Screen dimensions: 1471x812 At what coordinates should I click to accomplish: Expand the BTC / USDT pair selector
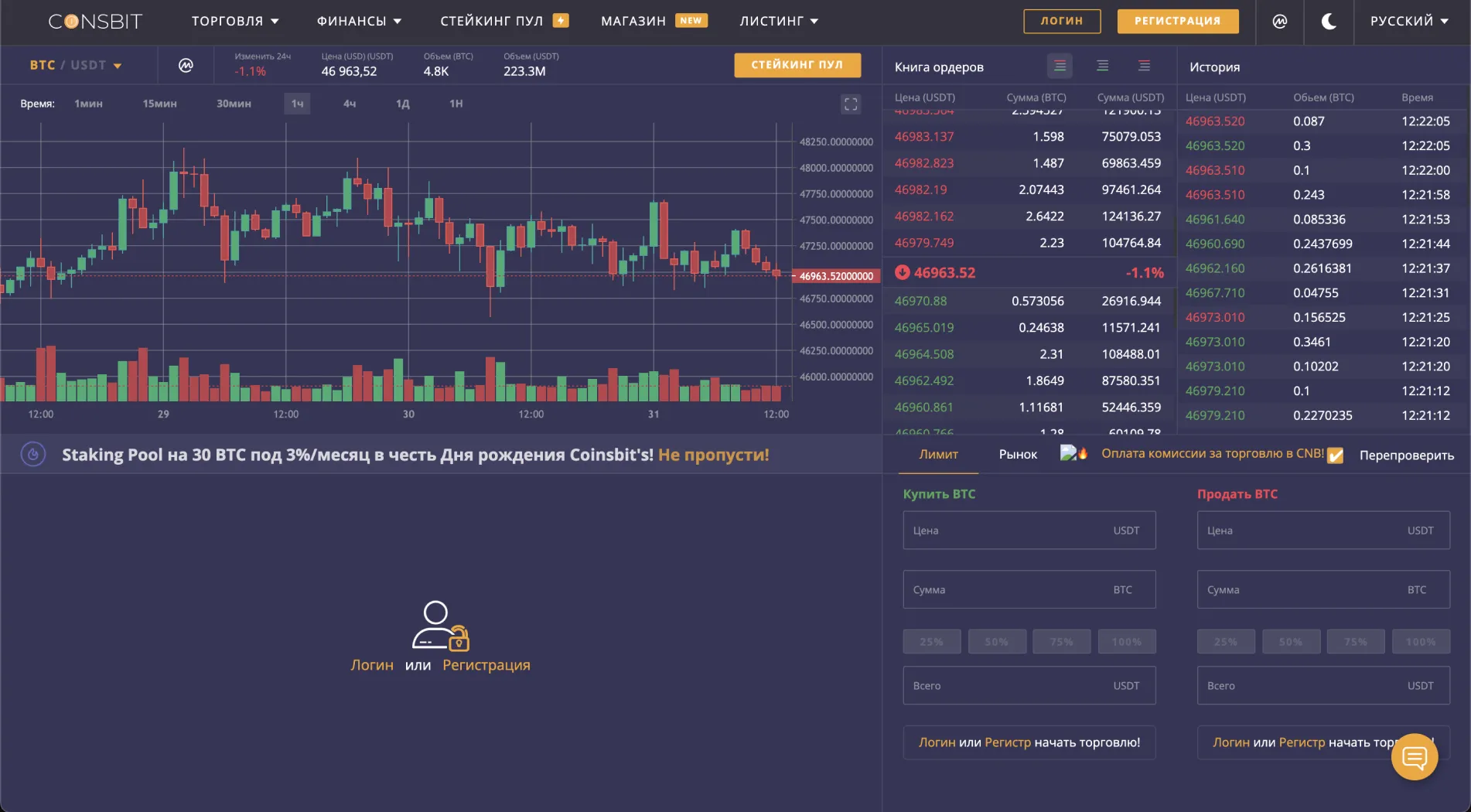click(x=76, y=66)
